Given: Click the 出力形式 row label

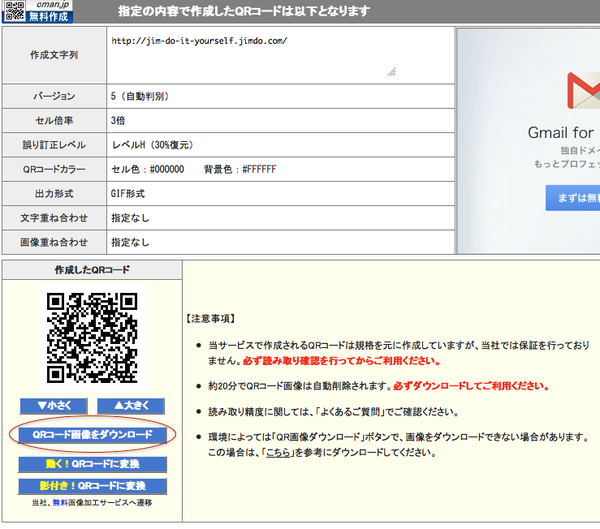Looking at the screenshot, I should tap(54, 194).
